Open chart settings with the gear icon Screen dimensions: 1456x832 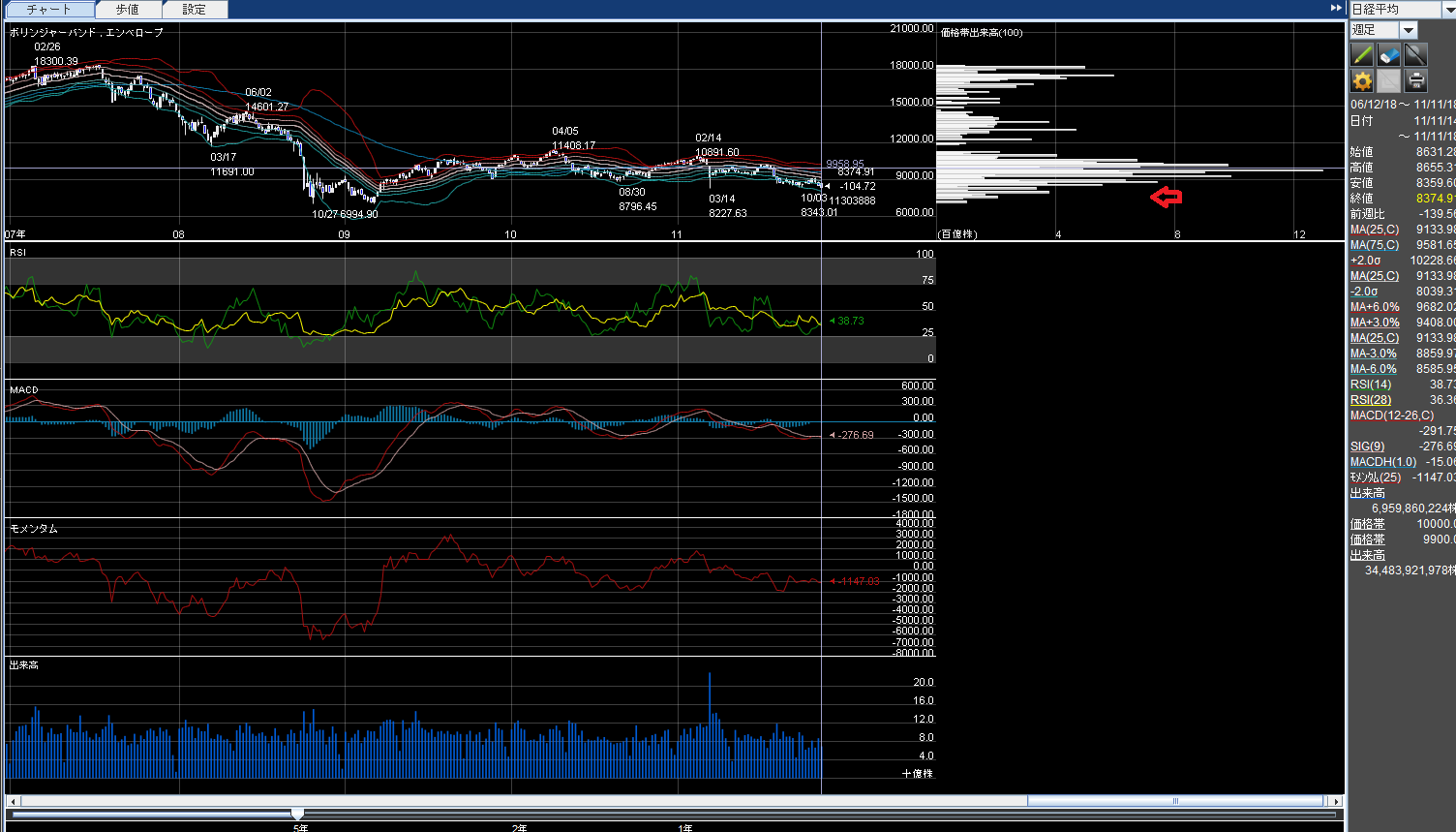point(1362,81)
